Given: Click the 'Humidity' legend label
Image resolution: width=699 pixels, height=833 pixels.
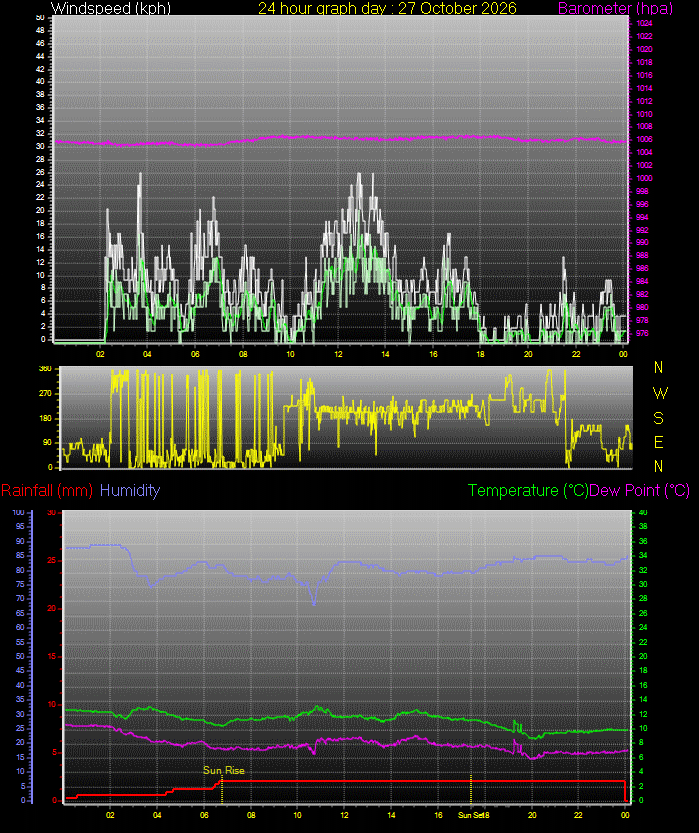Looking at the screenshot, I should [x=130, y=490].
